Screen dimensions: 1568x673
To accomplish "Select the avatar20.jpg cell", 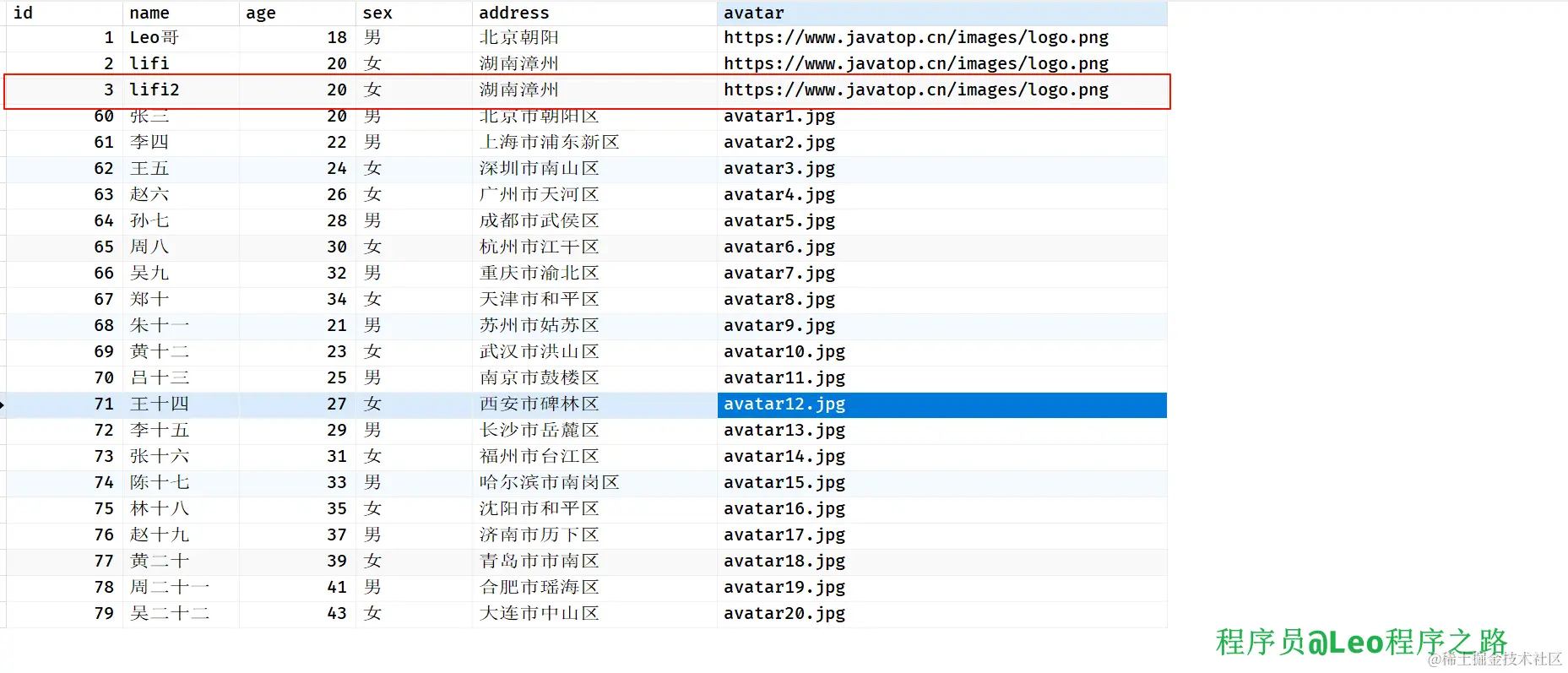I will (942, 614).
